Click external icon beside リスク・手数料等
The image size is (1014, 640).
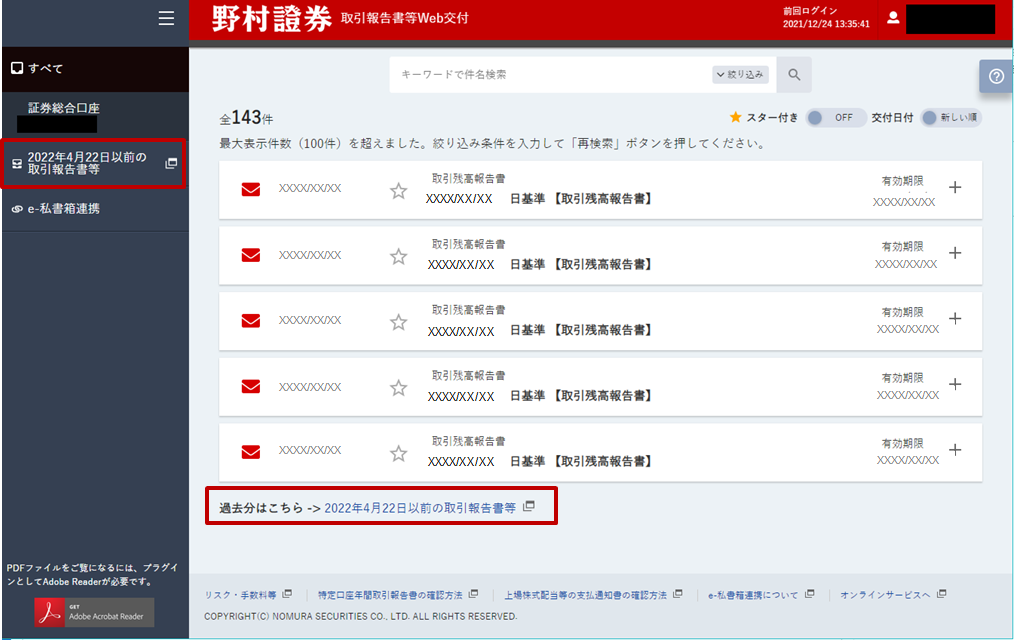[287, 593]
